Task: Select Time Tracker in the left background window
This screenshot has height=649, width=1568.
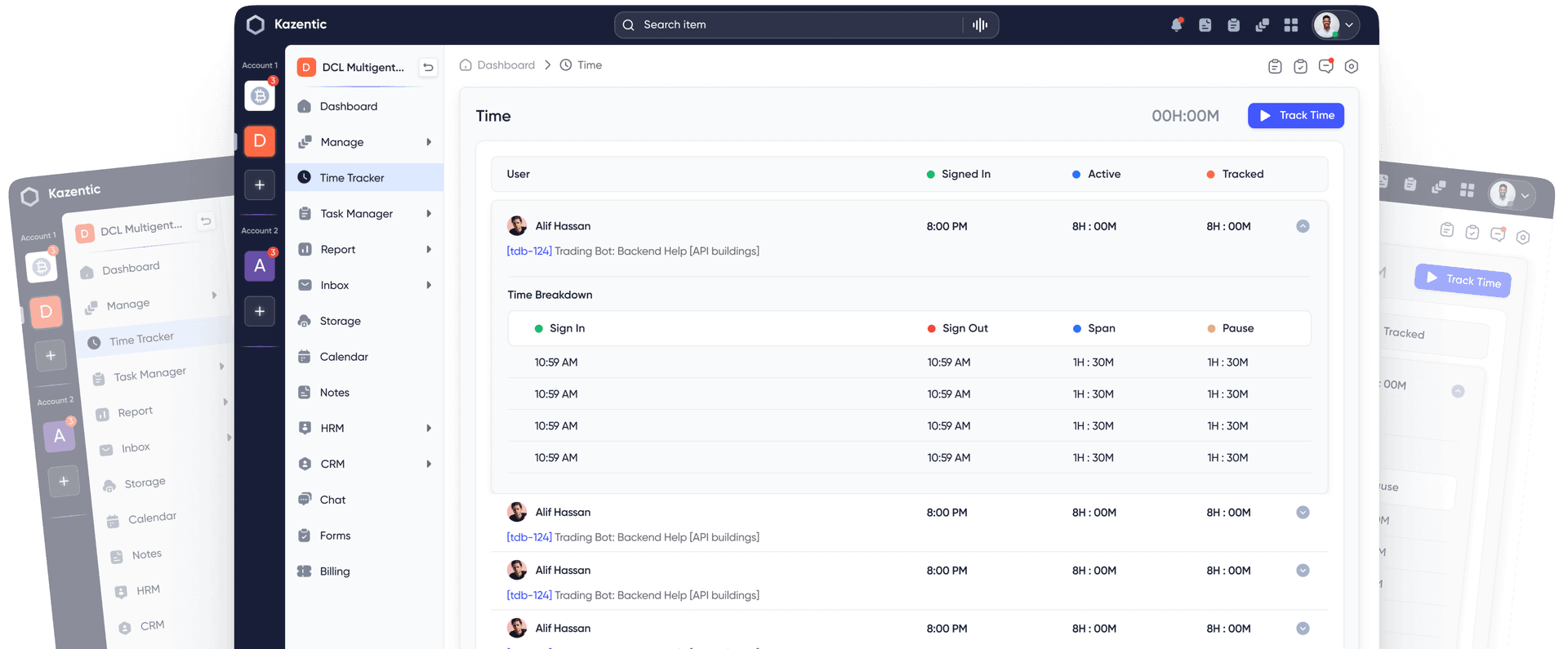Action: pos(152,338)
